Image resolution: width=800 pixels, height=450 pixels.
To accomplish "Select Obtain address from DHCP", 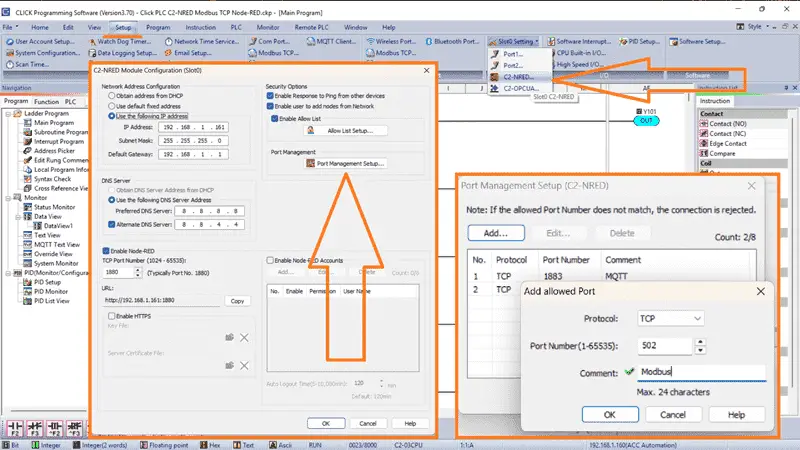I will pos(111,95).
